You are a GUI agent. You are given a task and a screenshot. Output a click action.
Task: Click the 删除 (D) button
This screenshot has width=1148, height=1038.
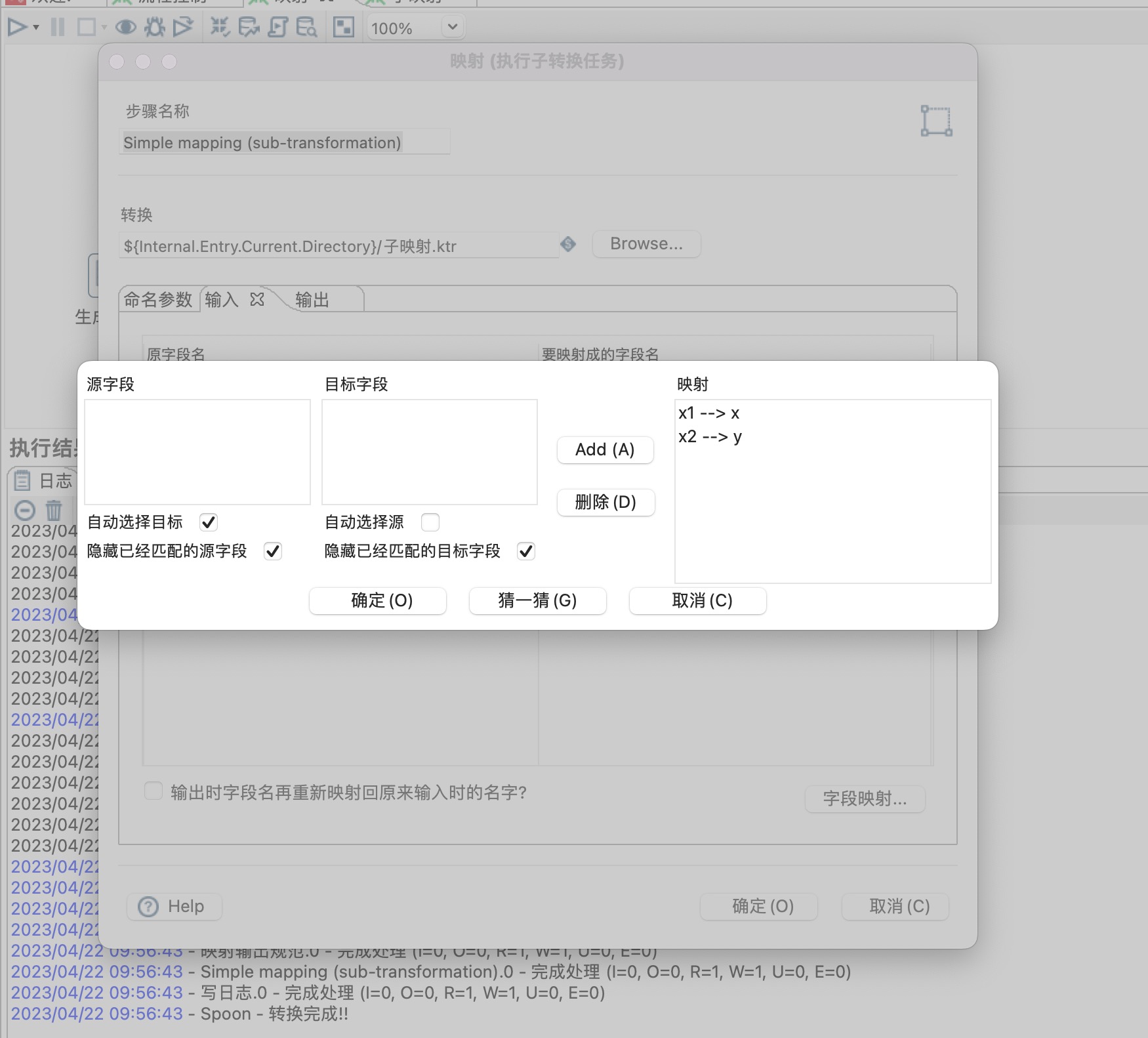605,503
